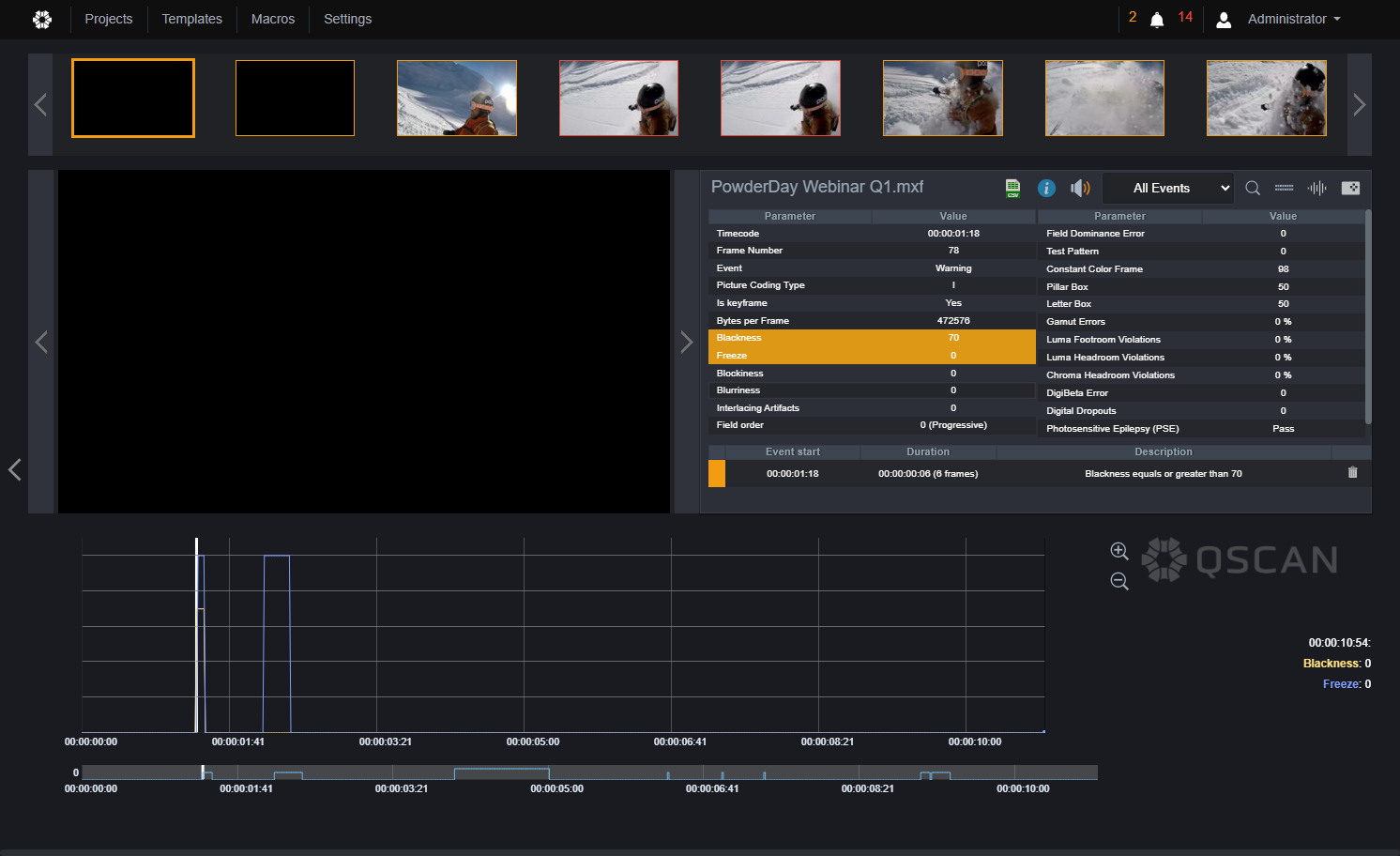Expand the left side panel chevron
1400x856 pixels.
tap(14, 469)
